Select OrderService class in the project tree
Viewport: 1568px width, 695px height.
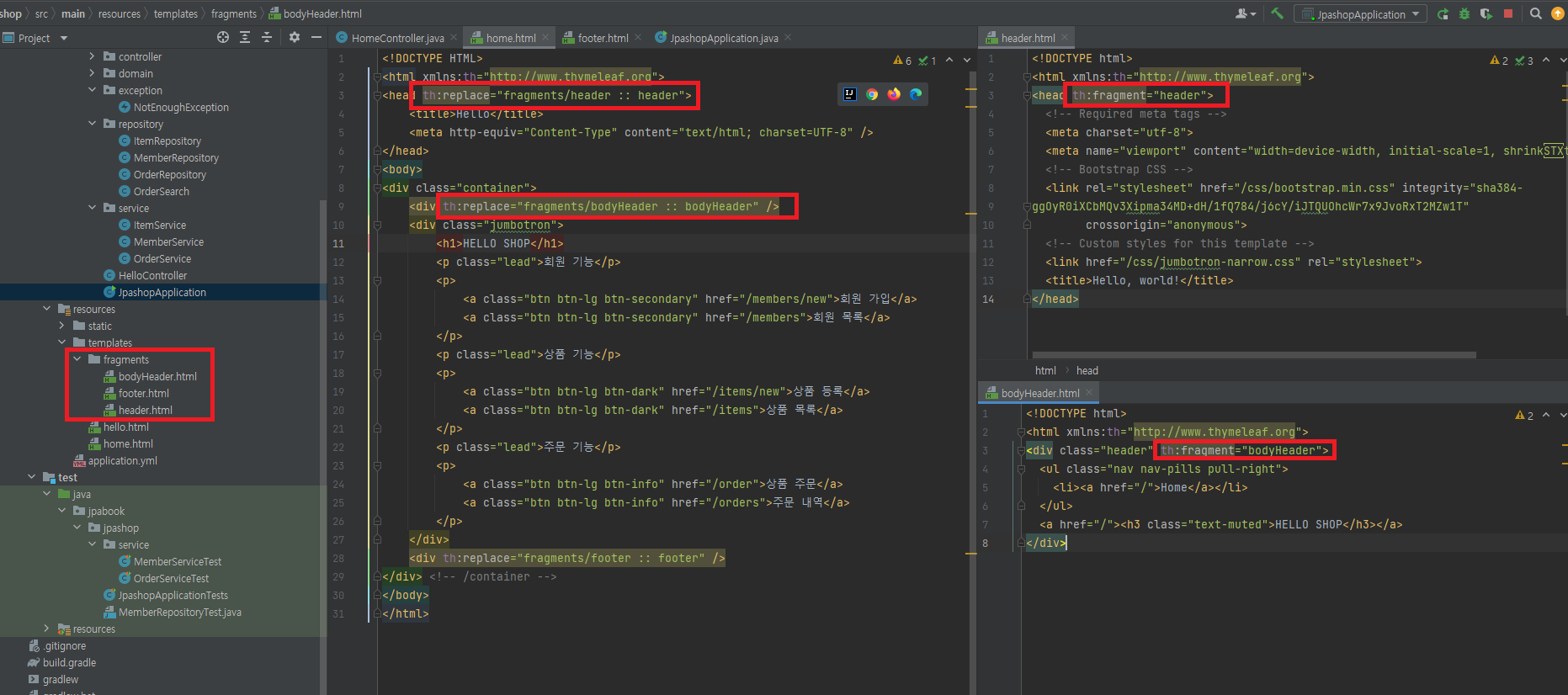162,258
